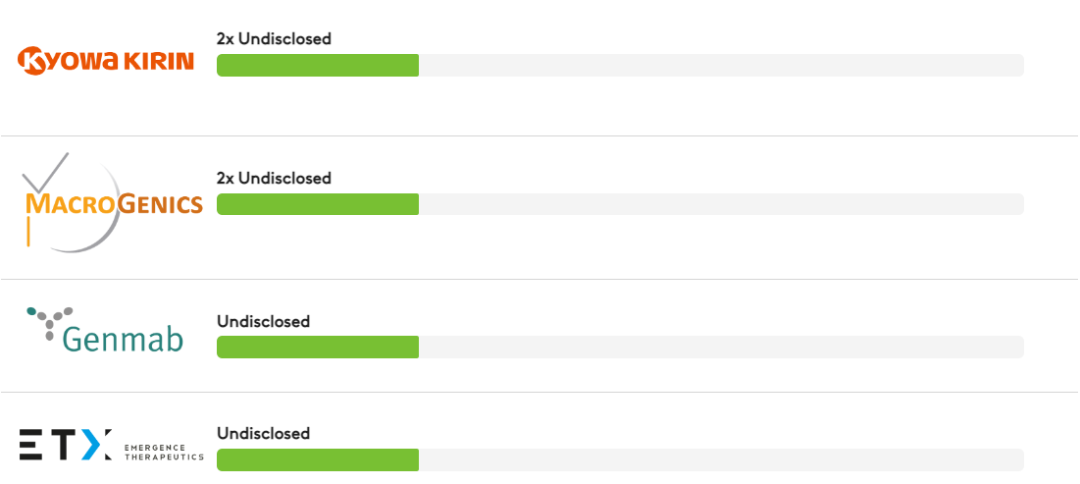Click the green filled MacroGenics progress bar
Image resolution: width=1080 pixels, height=484 pixels.
tap(318, 204)
